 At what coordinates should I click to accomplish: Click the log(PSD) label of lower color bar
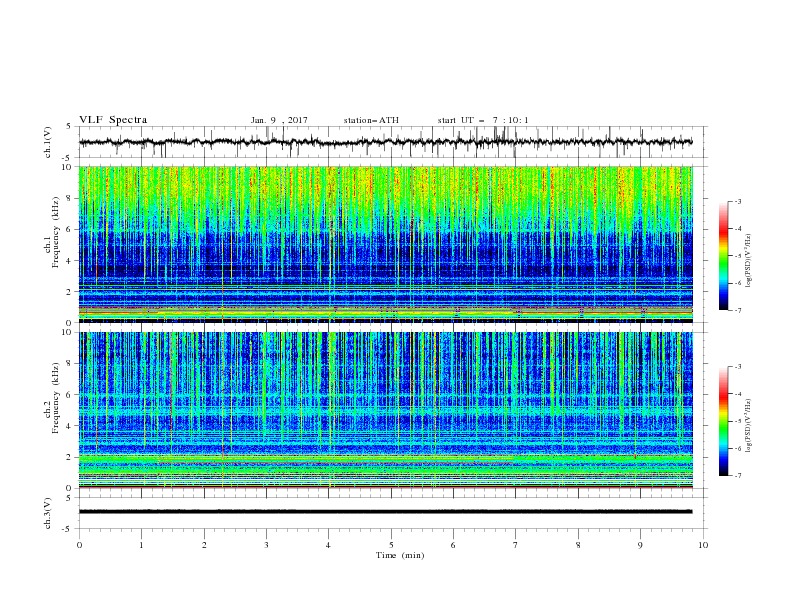pos(749,425)
